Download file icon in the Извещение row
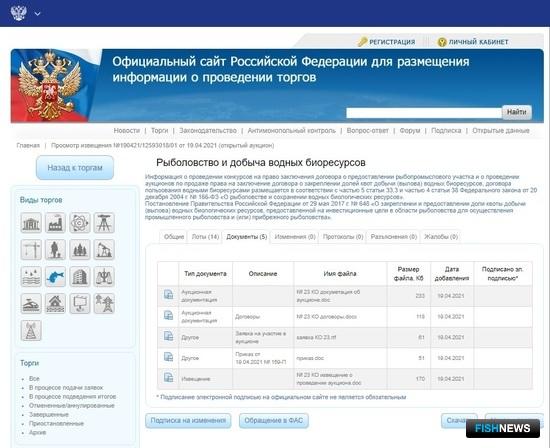This screenshot has width=550, height=448. point(168,377)
